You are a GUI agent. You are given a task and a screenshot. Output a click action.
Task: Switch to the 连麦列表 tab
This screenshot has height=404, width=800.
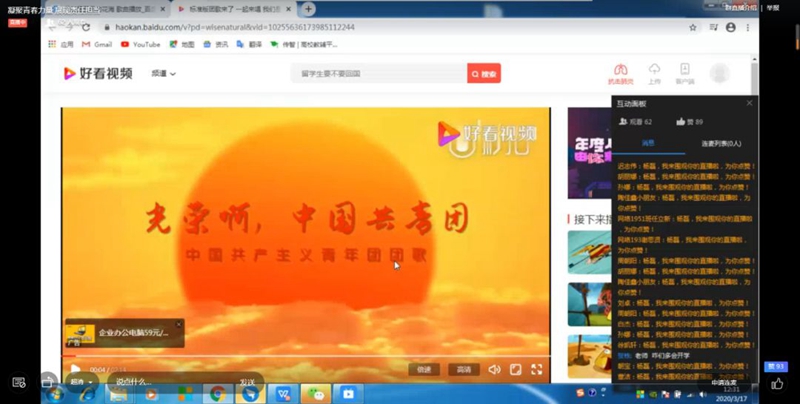click(x=720, y=143)
